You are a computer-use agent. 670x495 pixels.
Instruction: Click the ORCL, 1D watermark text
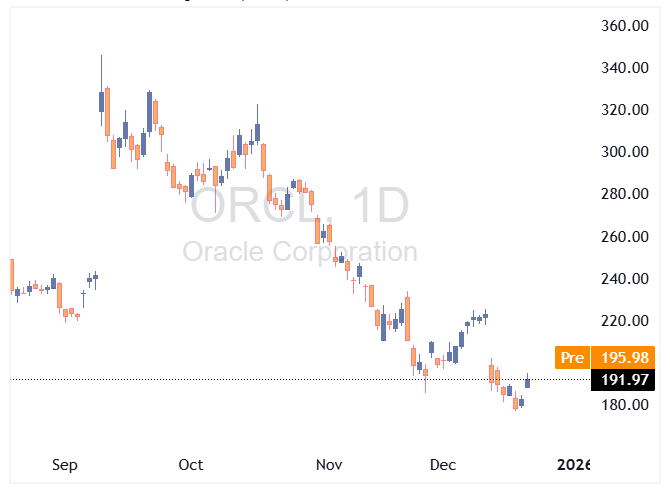[300, 206]
